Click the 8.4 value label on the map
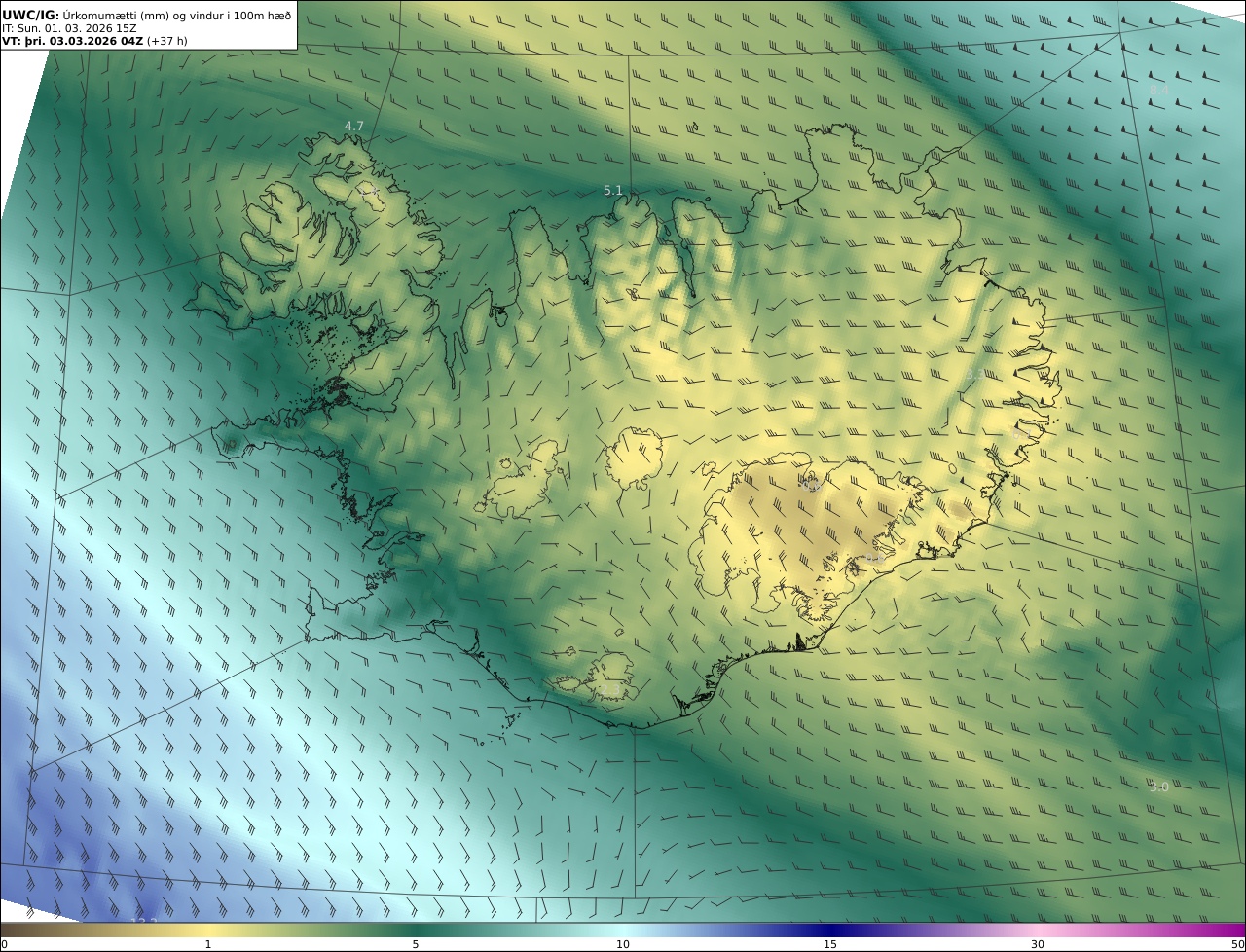The height and width of the screenshot is (952, 1246). coord(1158,91)
